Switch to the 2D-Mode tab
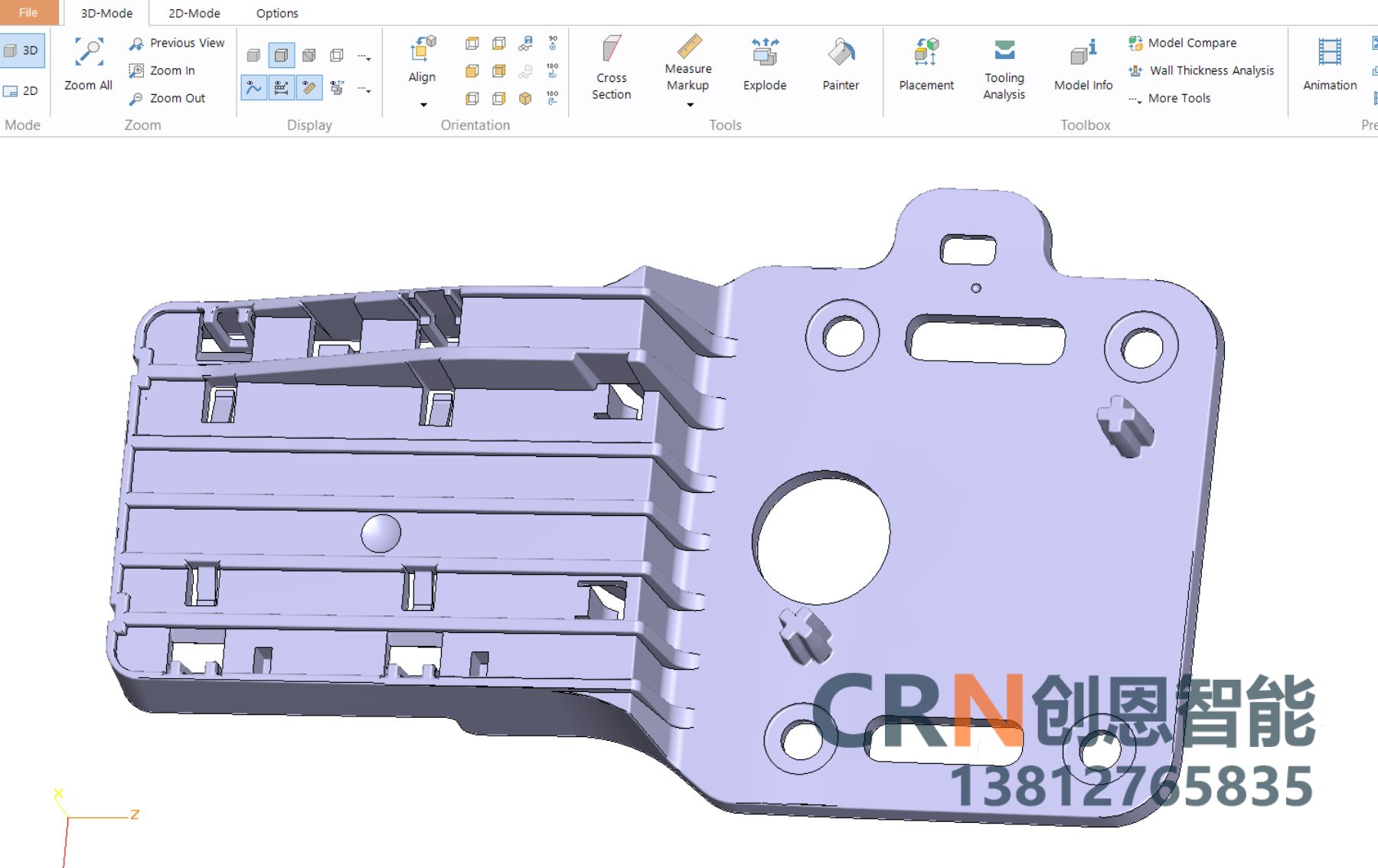The image size is (1378, 868). 194,13
